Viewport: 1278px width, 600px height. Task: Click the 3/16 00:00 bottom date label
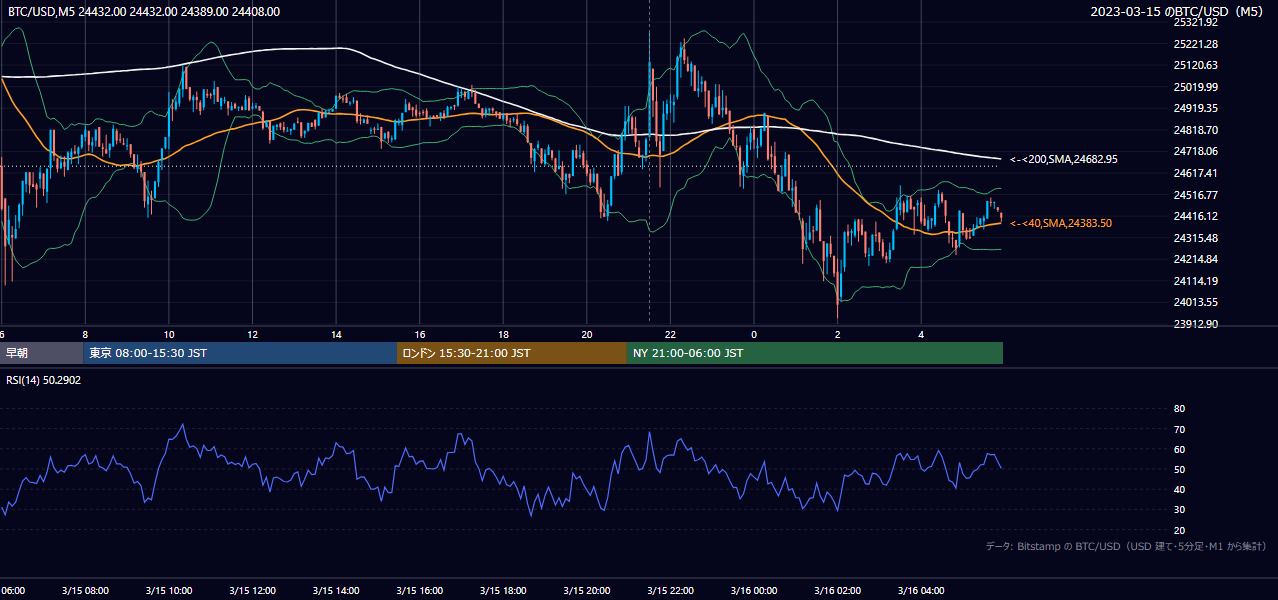[754, 591]
